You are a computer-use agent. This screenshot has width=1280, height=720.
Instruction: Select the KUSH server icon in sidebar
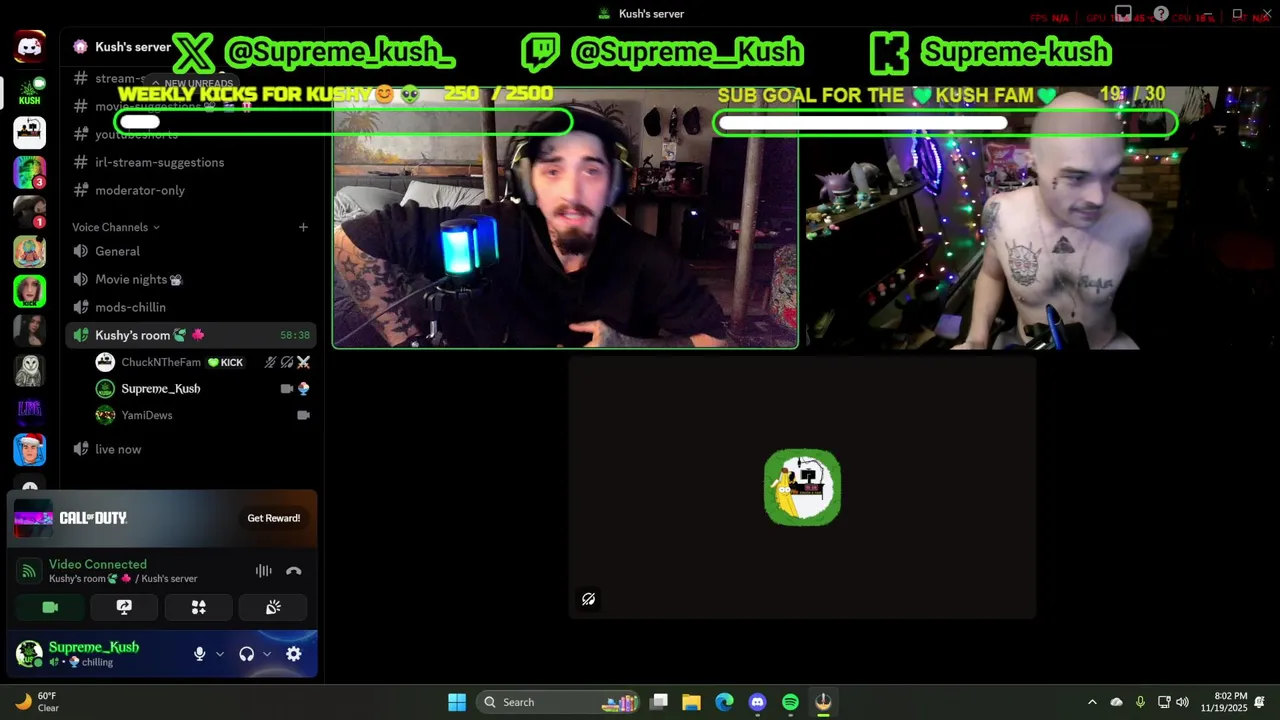tap(29, 91)
